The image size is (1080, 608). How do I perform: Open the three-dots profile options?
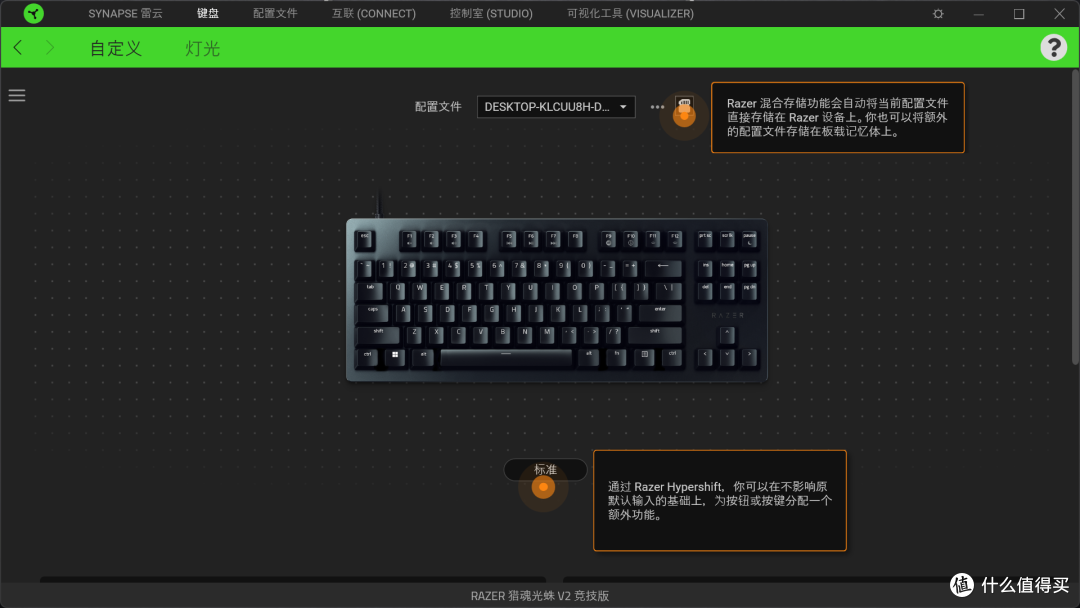(657, 107)
